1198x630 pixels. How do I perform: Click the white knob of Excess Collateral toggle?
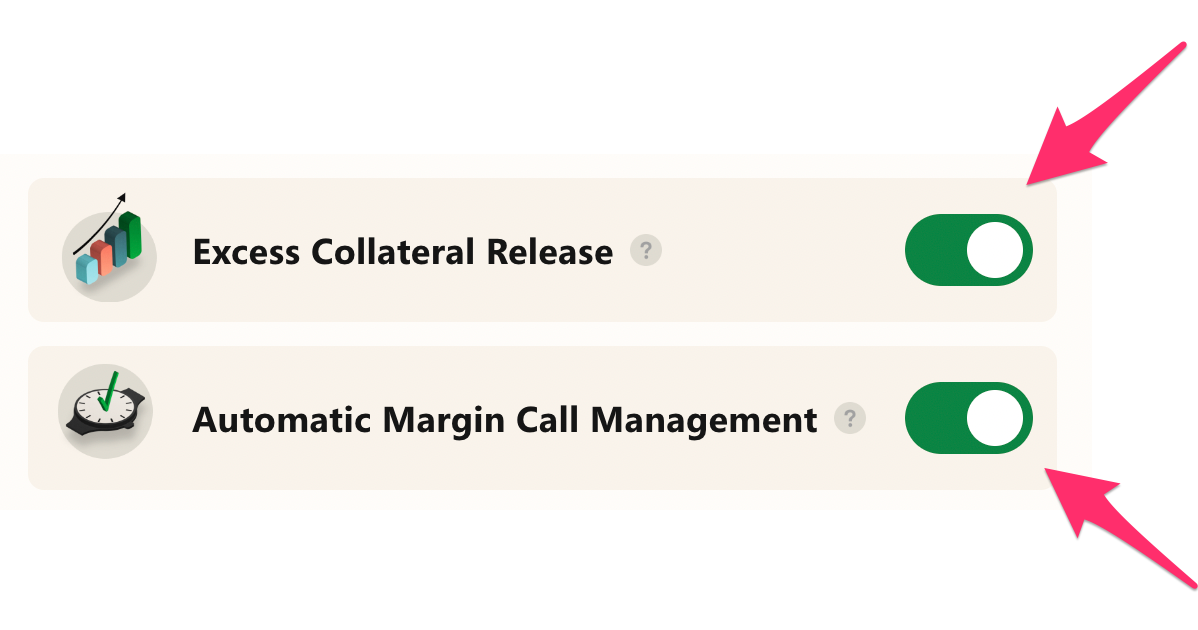(995, 250)
